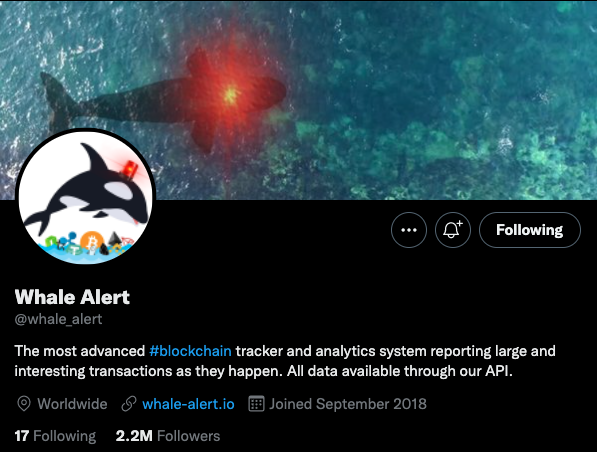
Task: Click the link chain icon
Action: pyautogui.click(x=129, y=404)
